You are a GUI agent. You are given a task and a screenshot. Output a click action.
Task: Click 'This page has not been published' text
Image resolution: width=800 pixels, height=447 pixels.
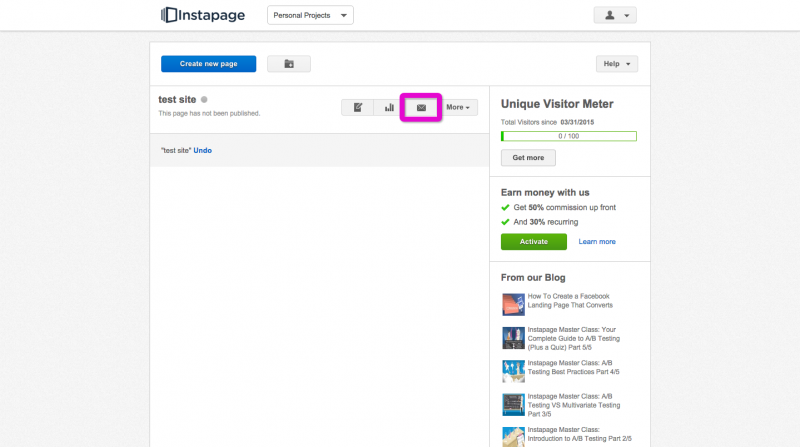(x=209, y=113)
